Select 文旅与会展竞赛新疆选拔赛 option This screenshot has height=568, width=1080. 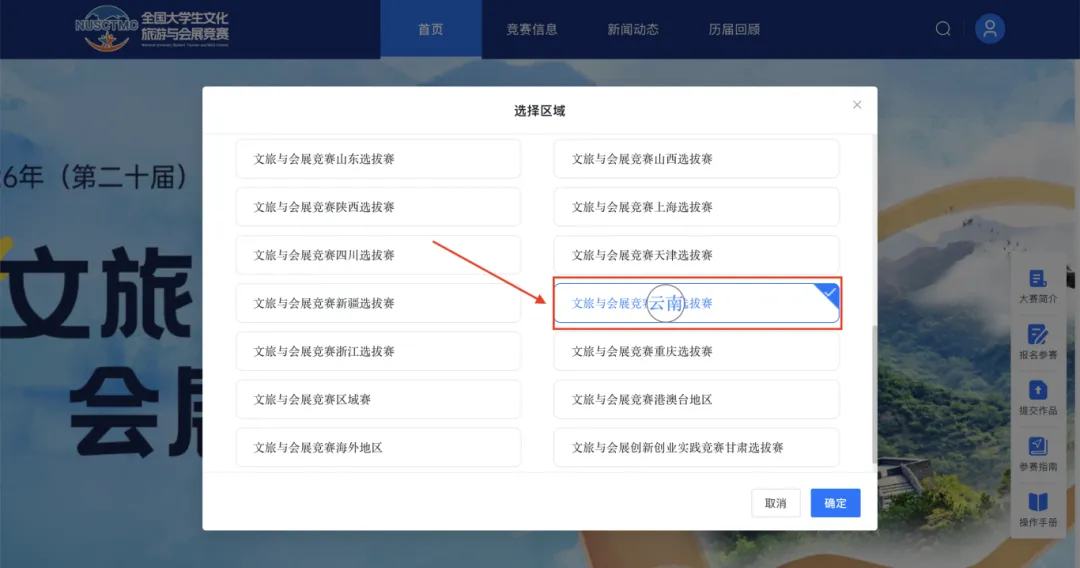[x=378, y=304]
